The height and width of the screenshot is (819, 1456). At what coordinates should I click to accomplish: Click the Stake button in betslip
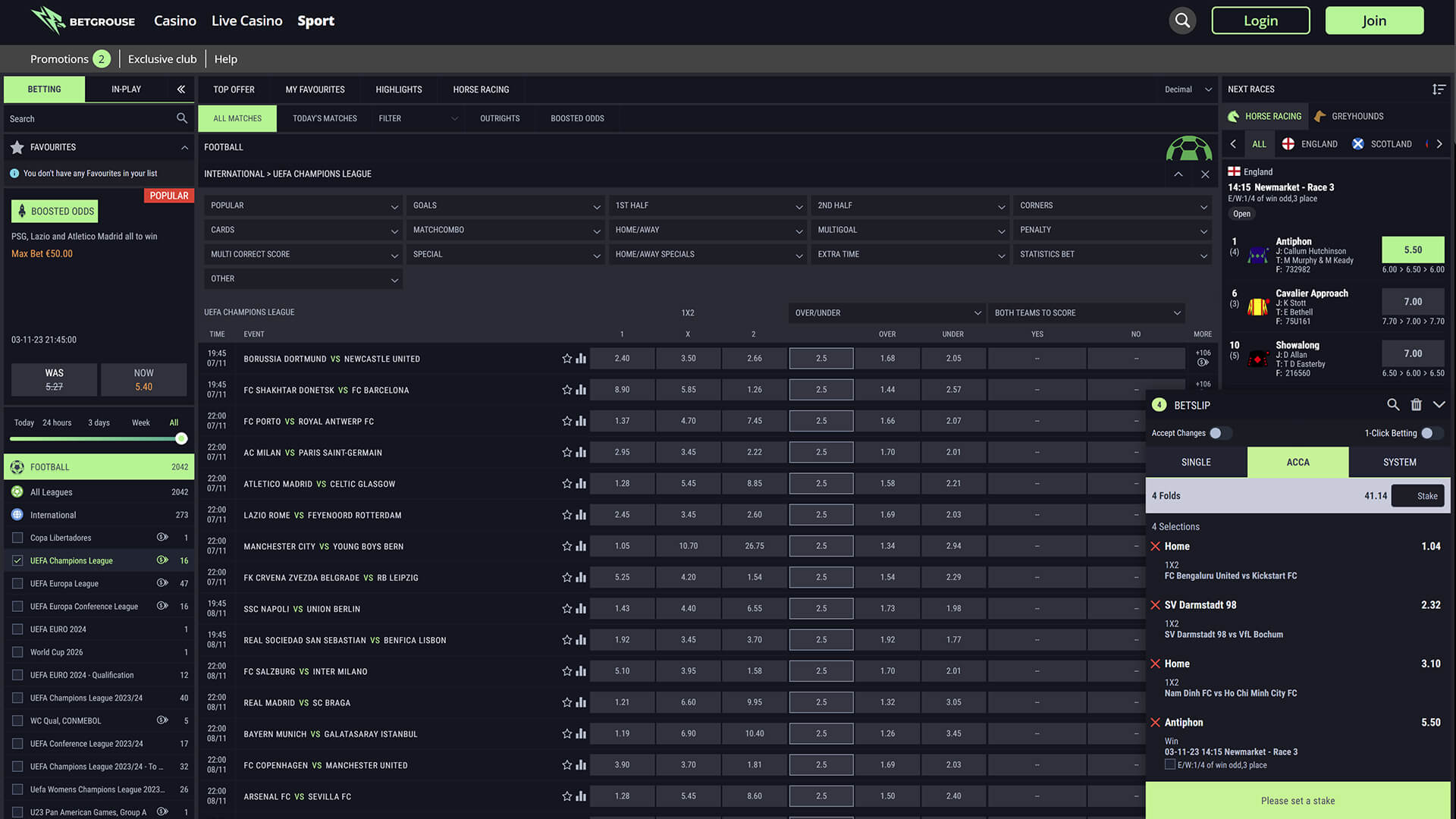tap(1418, 496)
